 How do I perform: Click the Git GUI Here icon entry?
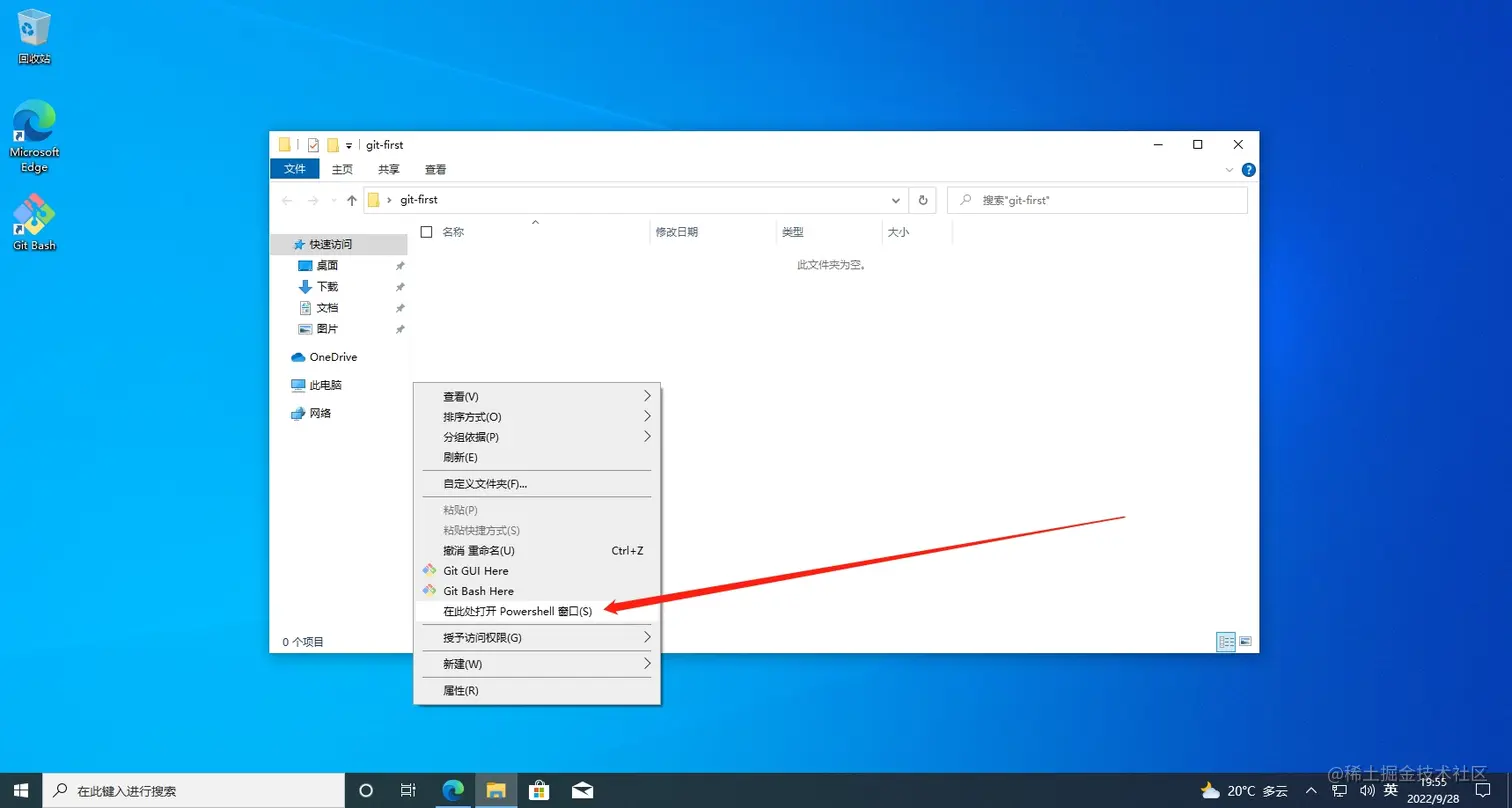[537, 571]
